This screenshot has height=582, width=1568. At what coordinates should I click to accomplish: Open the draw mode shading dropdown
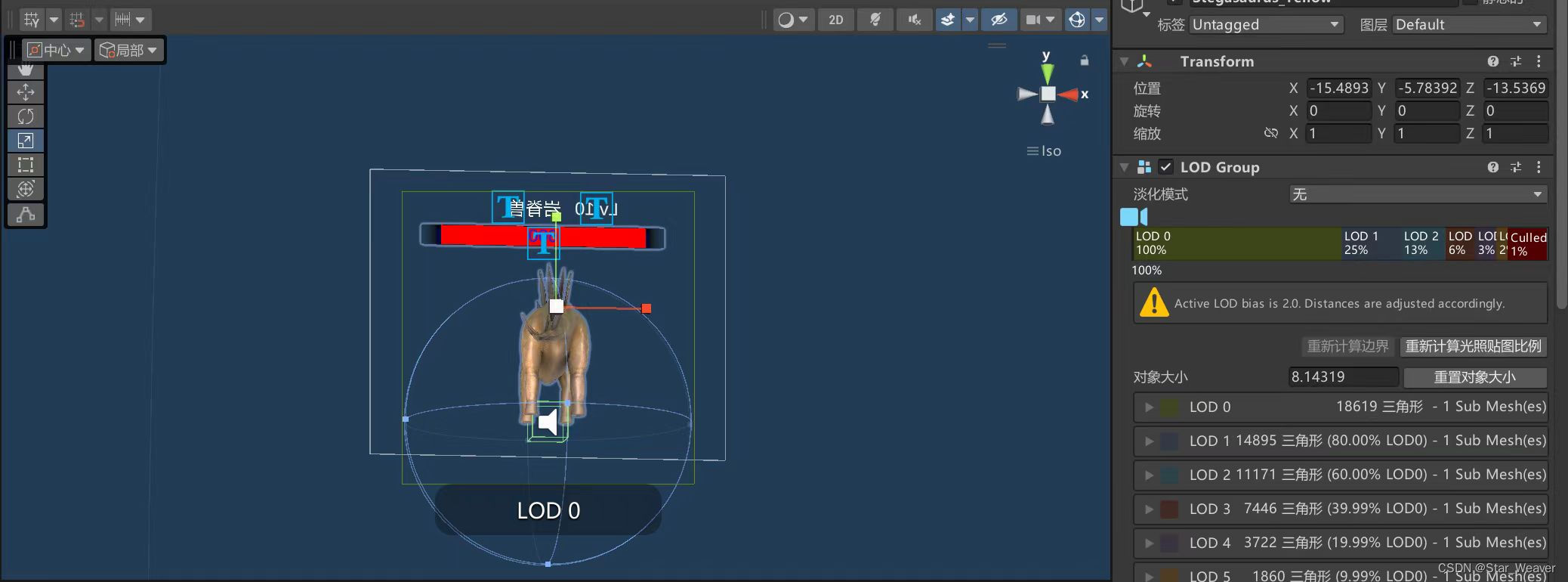pyautogui.click(x=793, y=20)
